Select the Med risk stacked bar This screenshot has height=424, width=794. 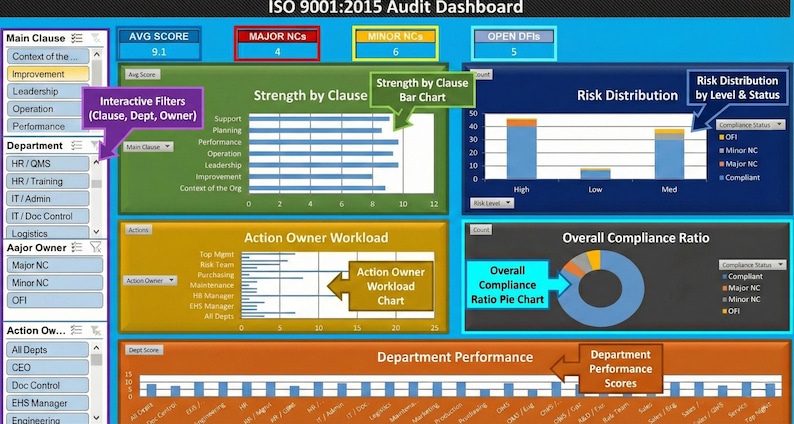tap(669, 154)
